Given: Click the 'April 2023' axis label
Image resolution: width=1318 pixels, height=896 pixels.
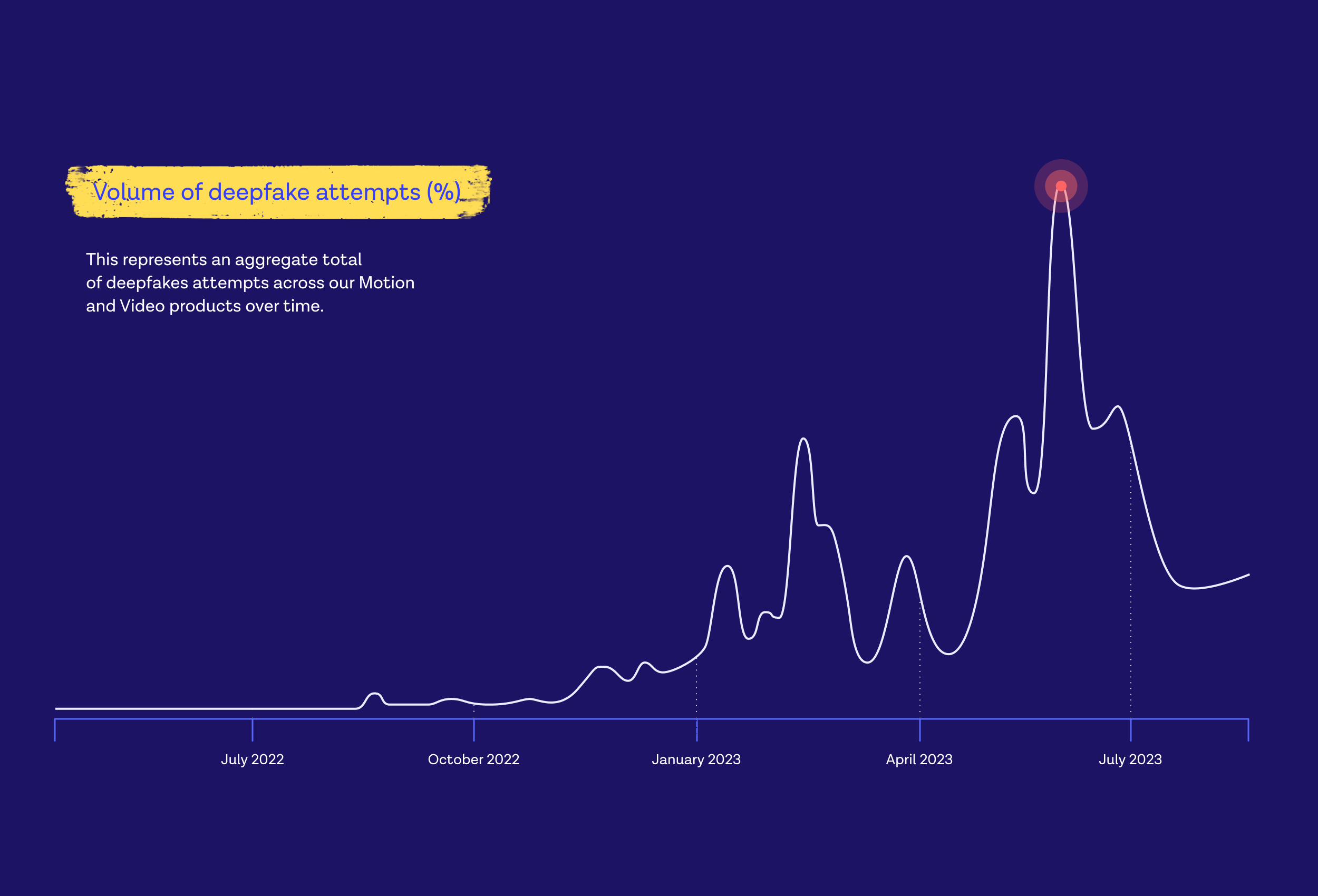Looking at the screenshot, I should [919, 759].
